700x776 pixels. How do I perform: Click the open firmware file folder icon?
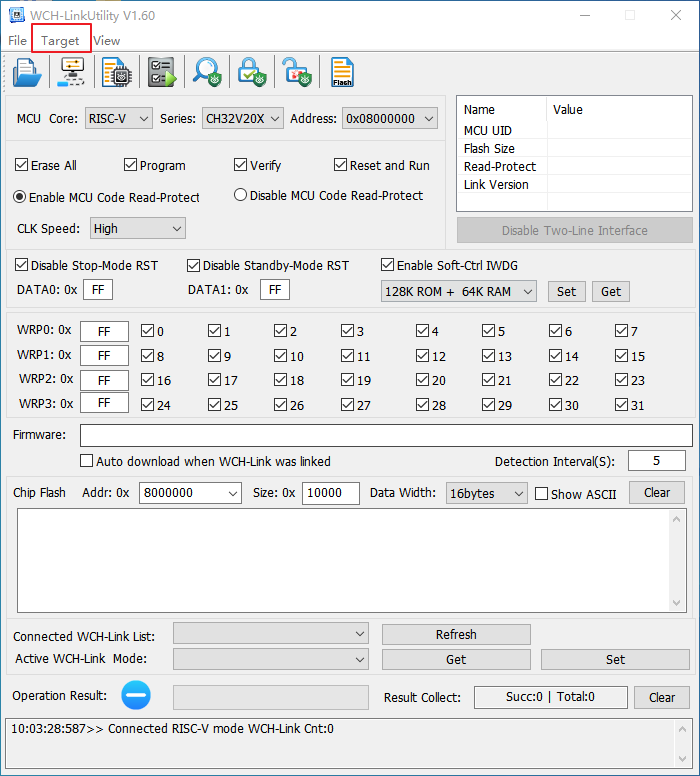[x=27, y=73]
